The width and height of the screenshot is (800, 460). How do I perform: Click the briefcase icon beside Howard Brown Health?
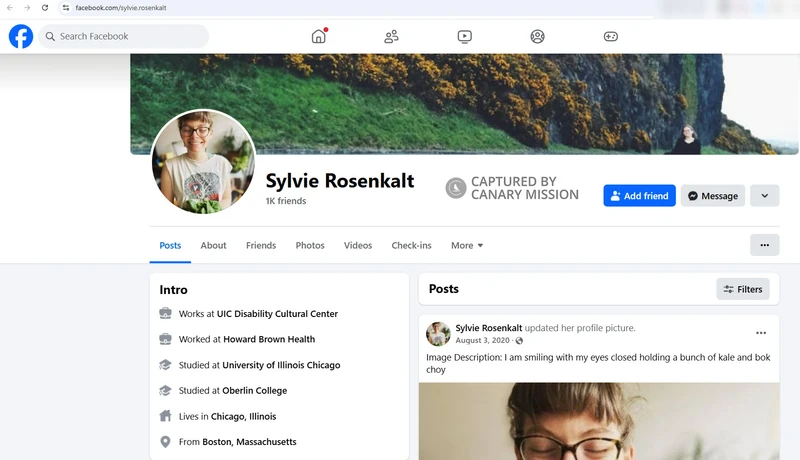tap(165, 339)
